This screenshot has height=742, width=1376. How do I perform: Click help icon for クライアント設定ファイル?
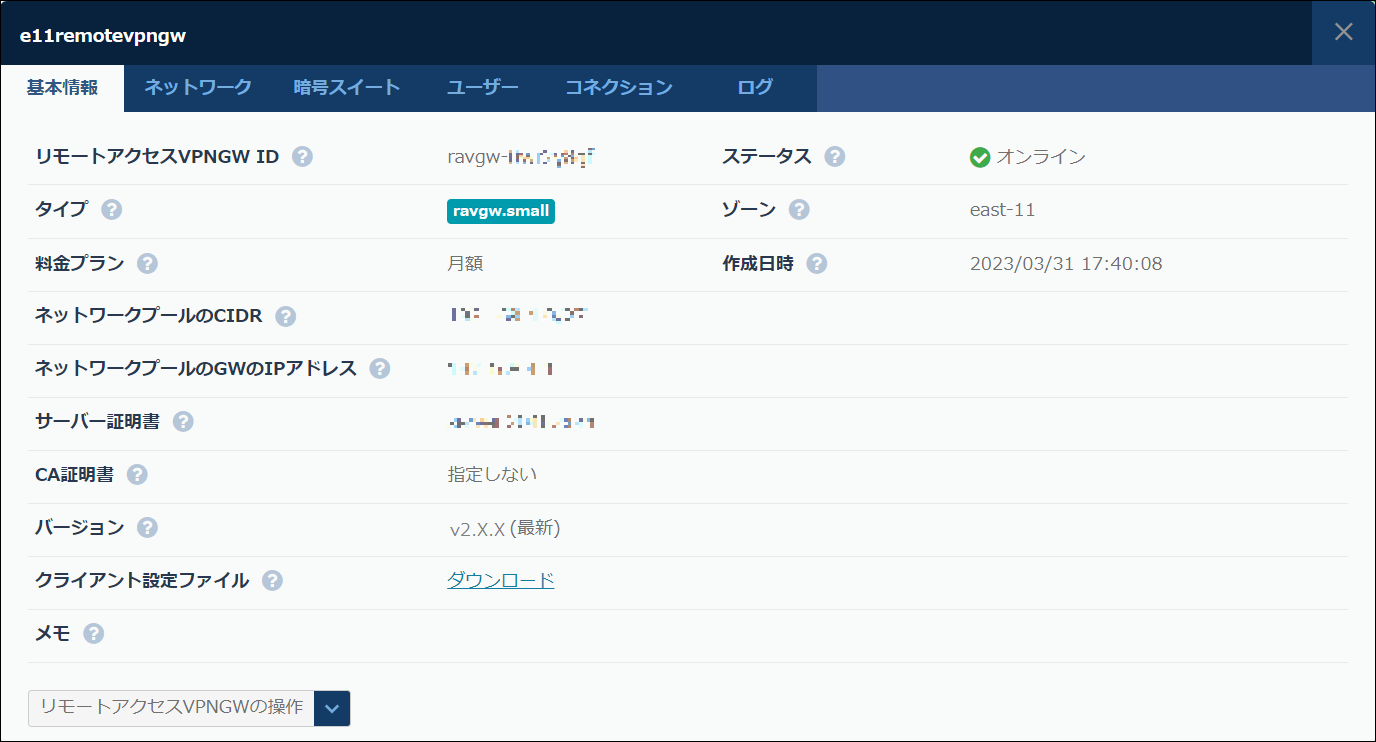[x=271, y=579]
